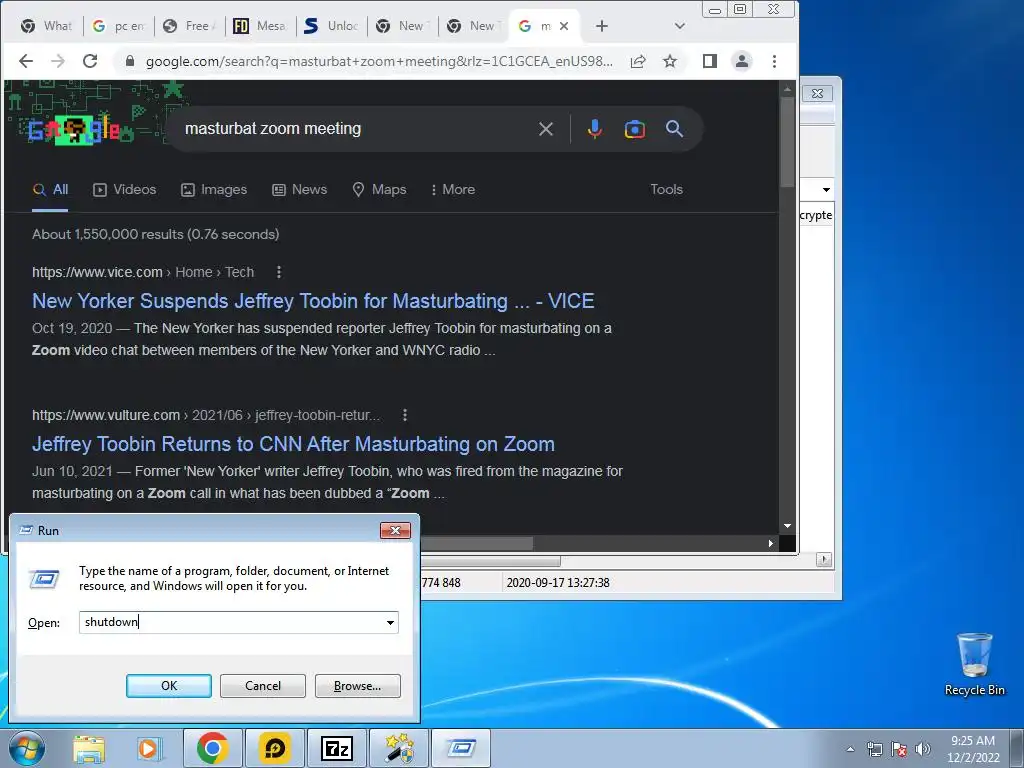Viewport: 1024px width, 768px height.
Task: Share this page using the share icon
Action: tap(638, 61)
